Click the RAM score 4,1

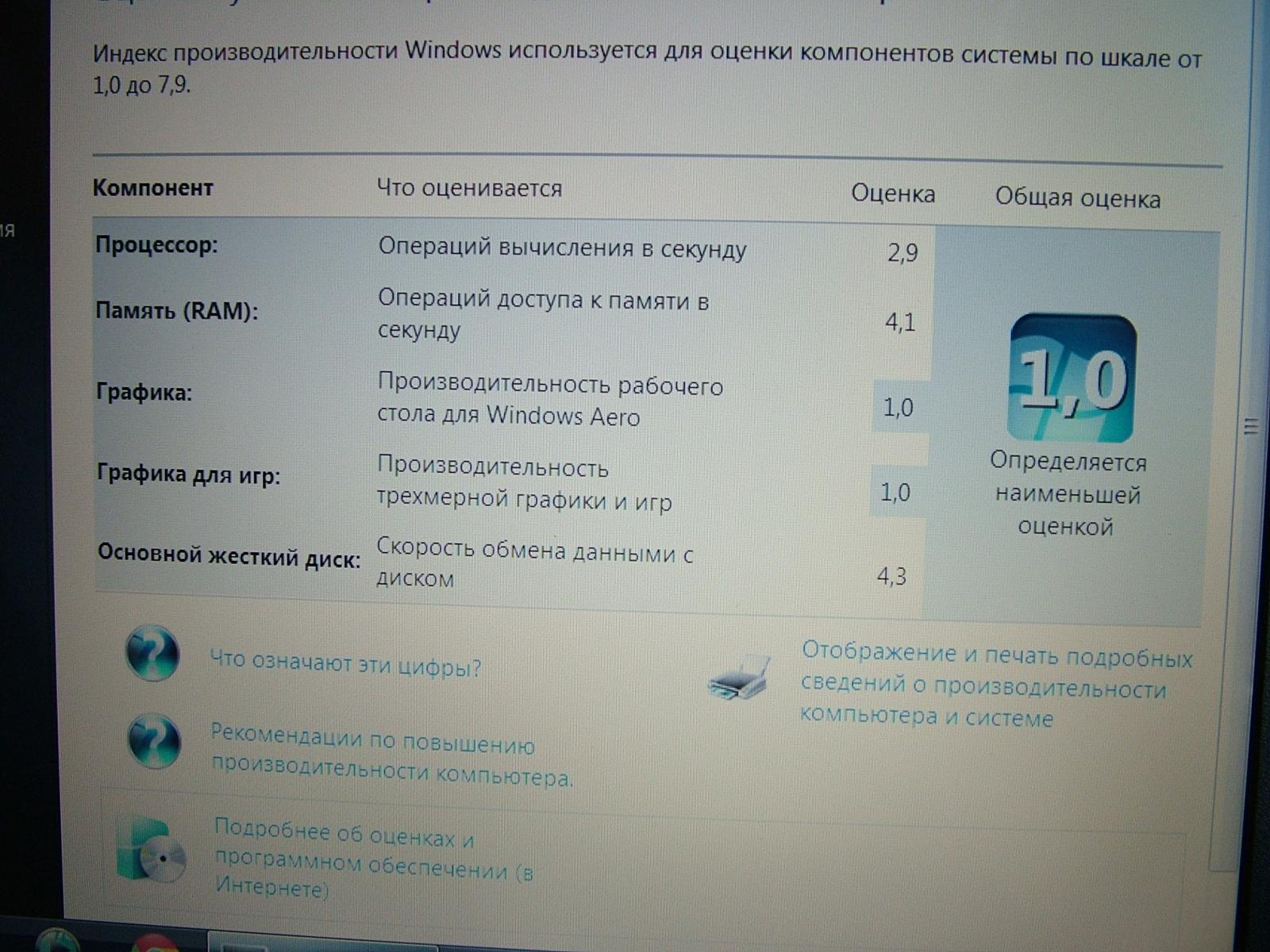900,323
